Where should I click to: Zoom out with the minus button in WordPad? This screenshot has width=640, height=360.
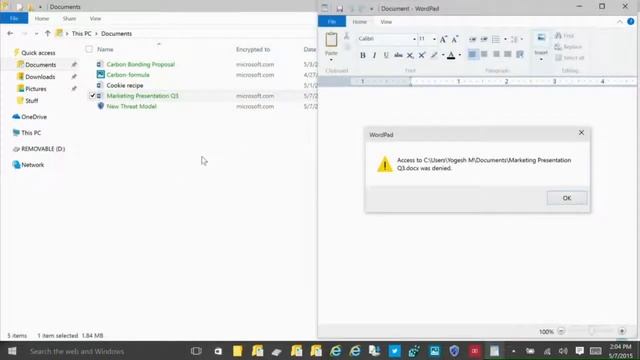(561, 331)
